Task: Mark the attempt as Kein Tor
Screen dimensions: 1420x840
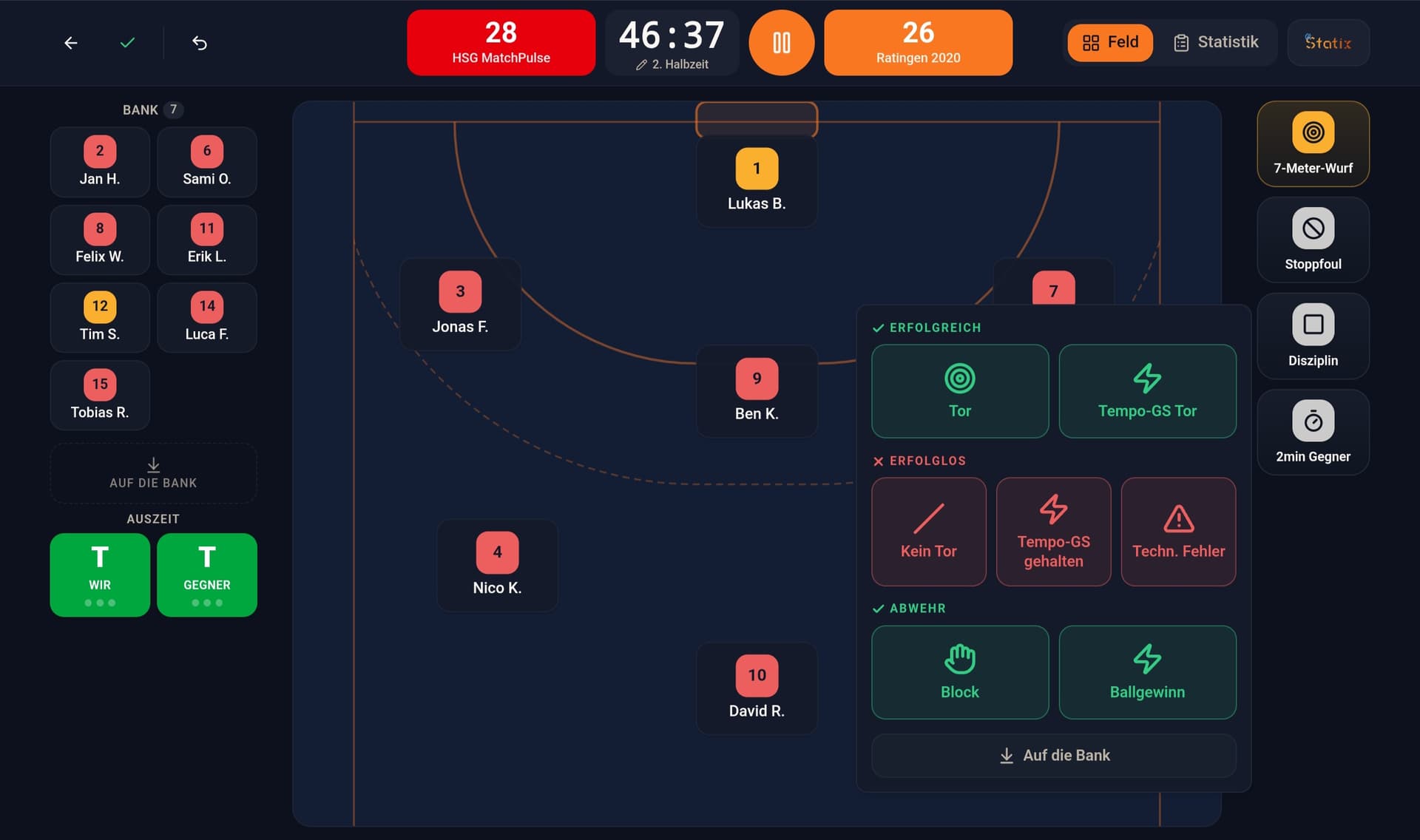Action: [929, 532]
